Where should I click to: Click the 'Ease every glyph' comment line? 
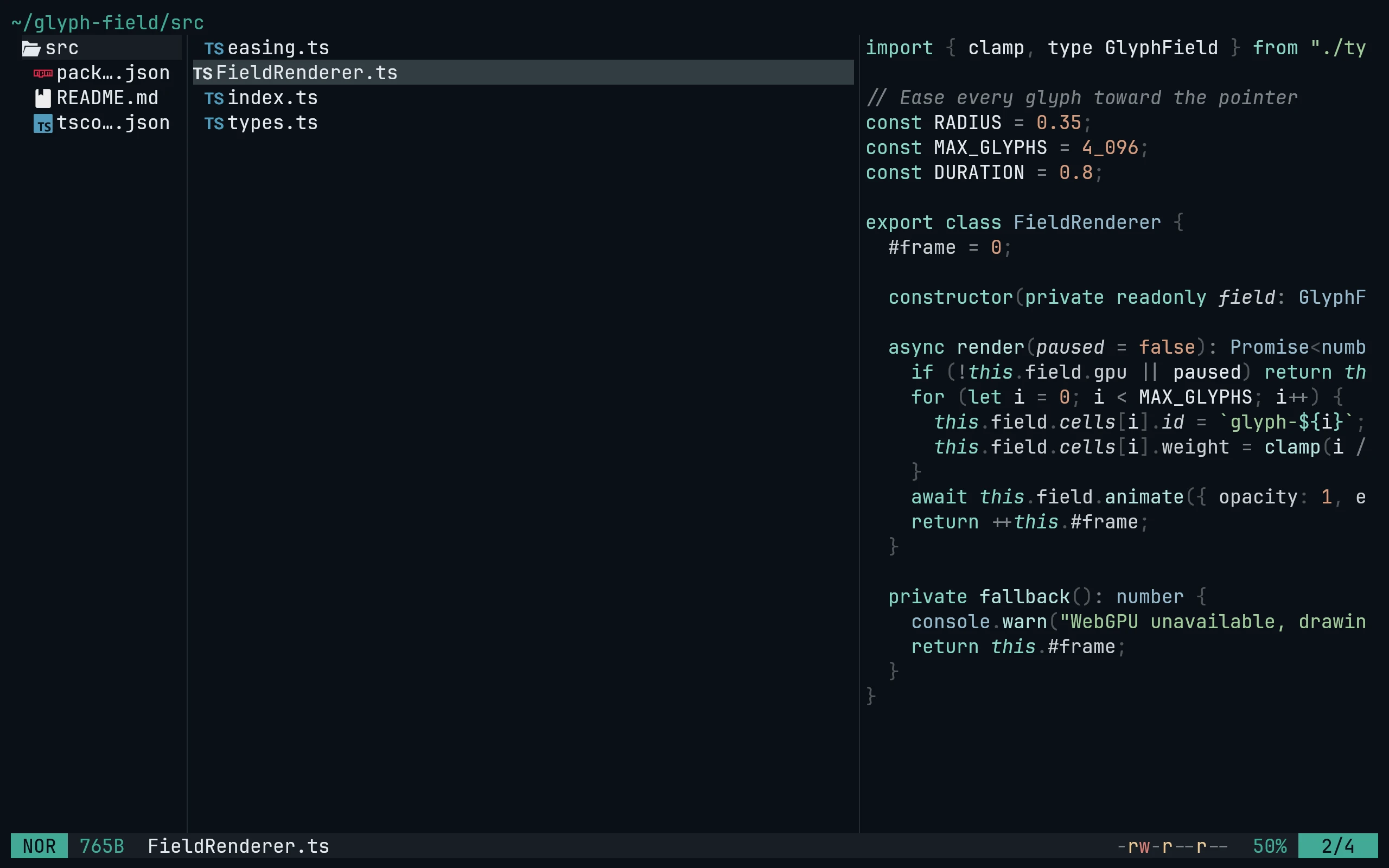click(1081, 98)
